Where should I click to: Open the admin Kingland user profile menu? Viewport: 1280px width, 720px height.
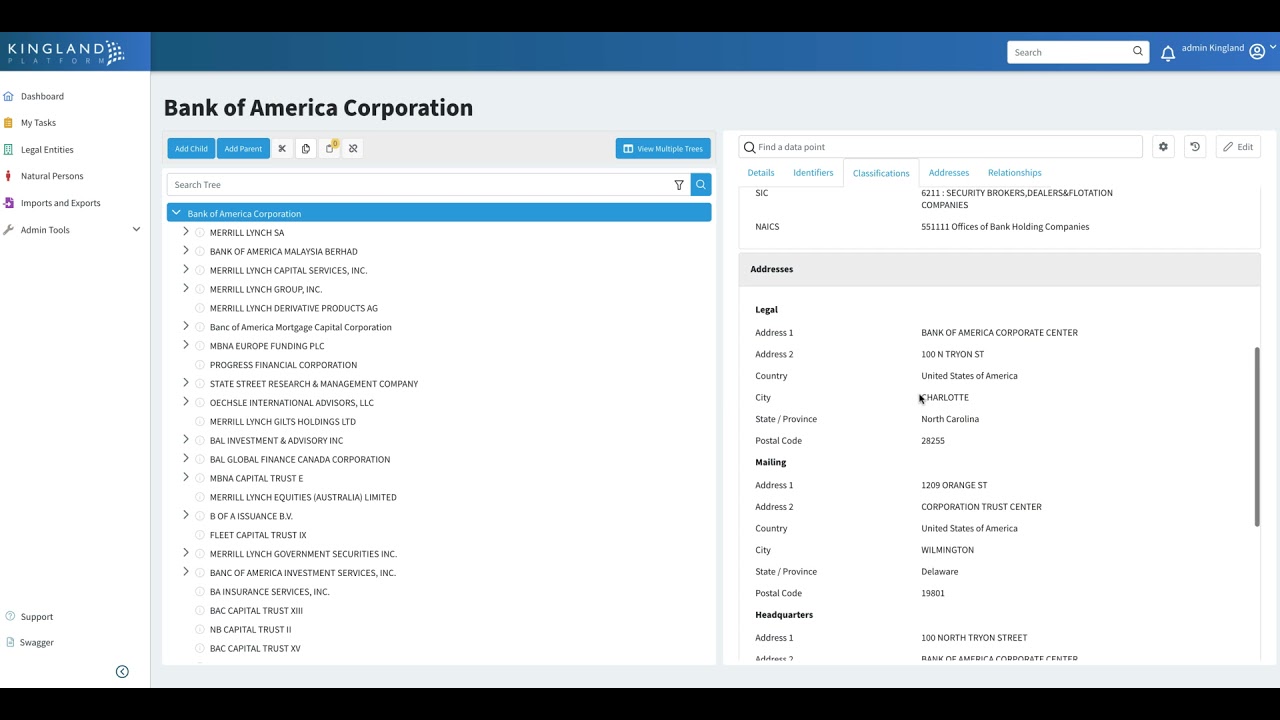(1228, 49)
